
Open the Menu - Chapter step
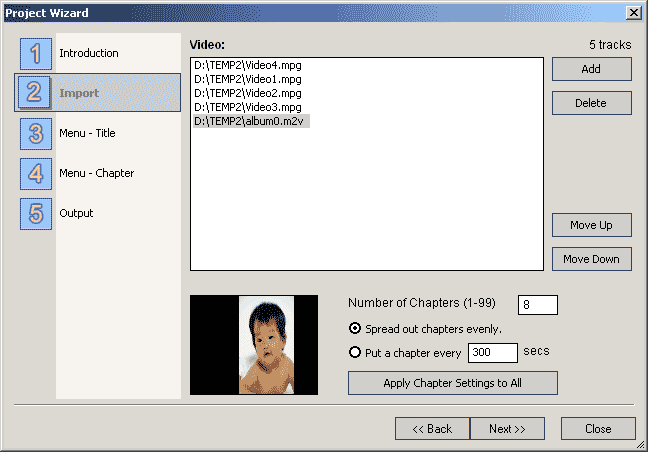tap(97, 173)
